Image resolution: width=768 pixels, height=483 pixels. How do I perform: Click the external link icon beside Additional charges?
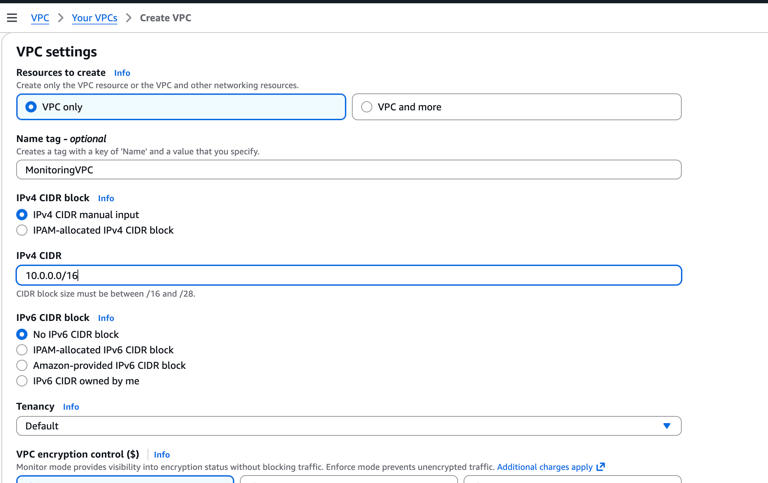pyautogui.click(x=601, y=467)
